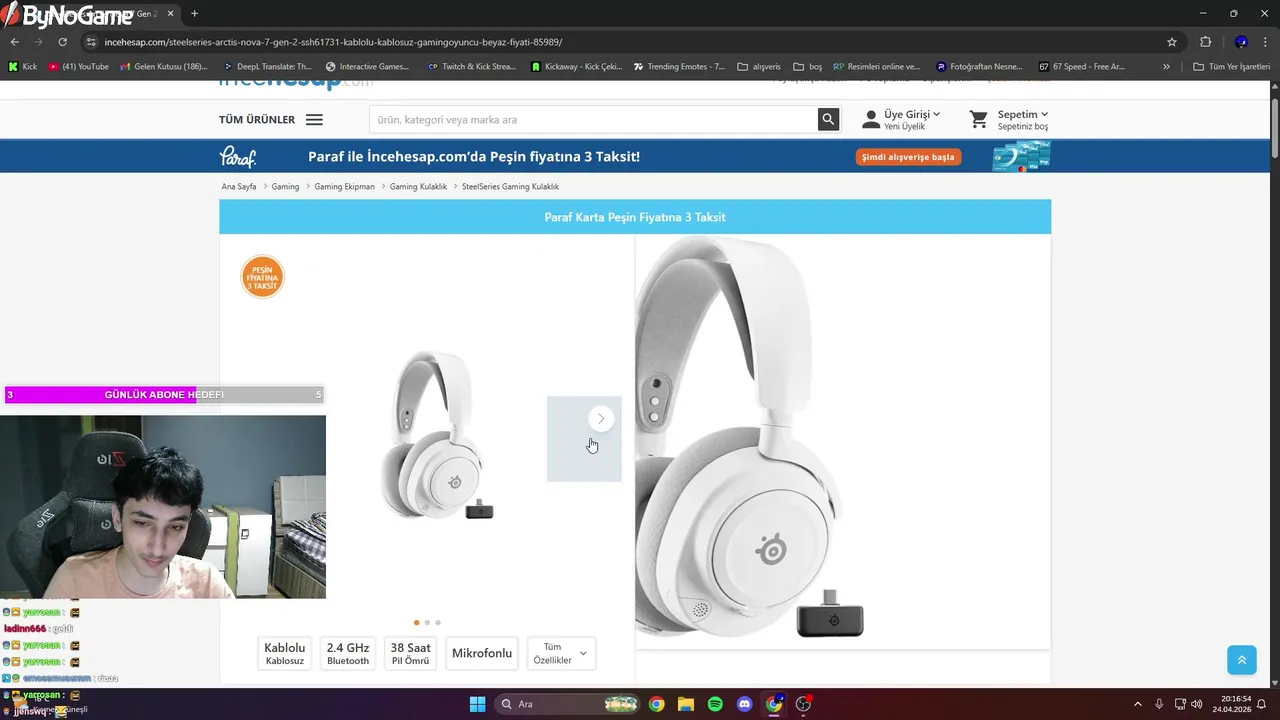The height and width of the screenshot is (720, 1280).
Task: Advance the product gallery with the next arrow
Action: pos(600,419)
